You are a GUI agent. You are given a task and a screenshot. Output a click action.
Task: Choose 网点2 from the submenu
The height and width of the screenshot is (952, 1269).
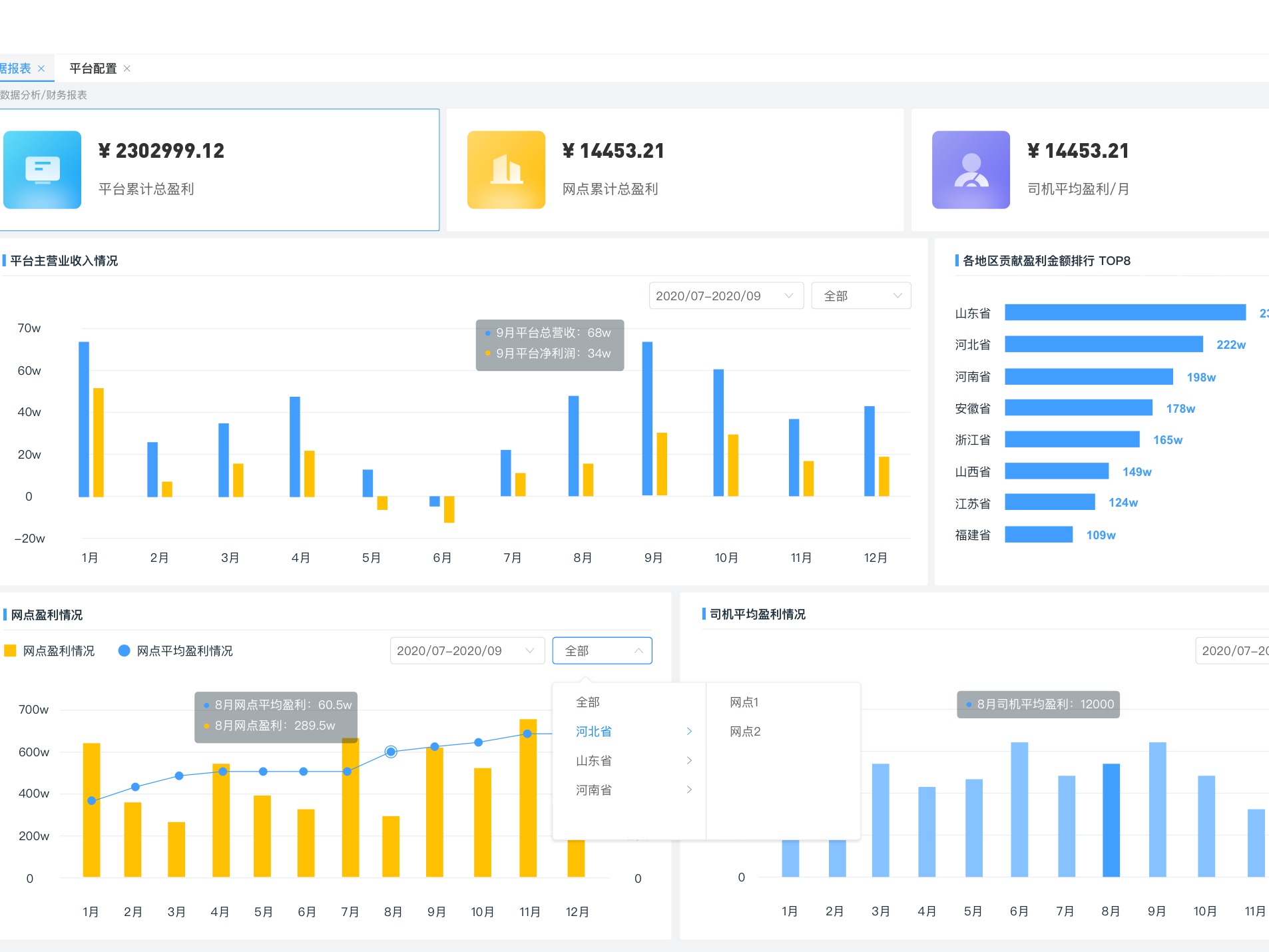click(x=745, y=731)
